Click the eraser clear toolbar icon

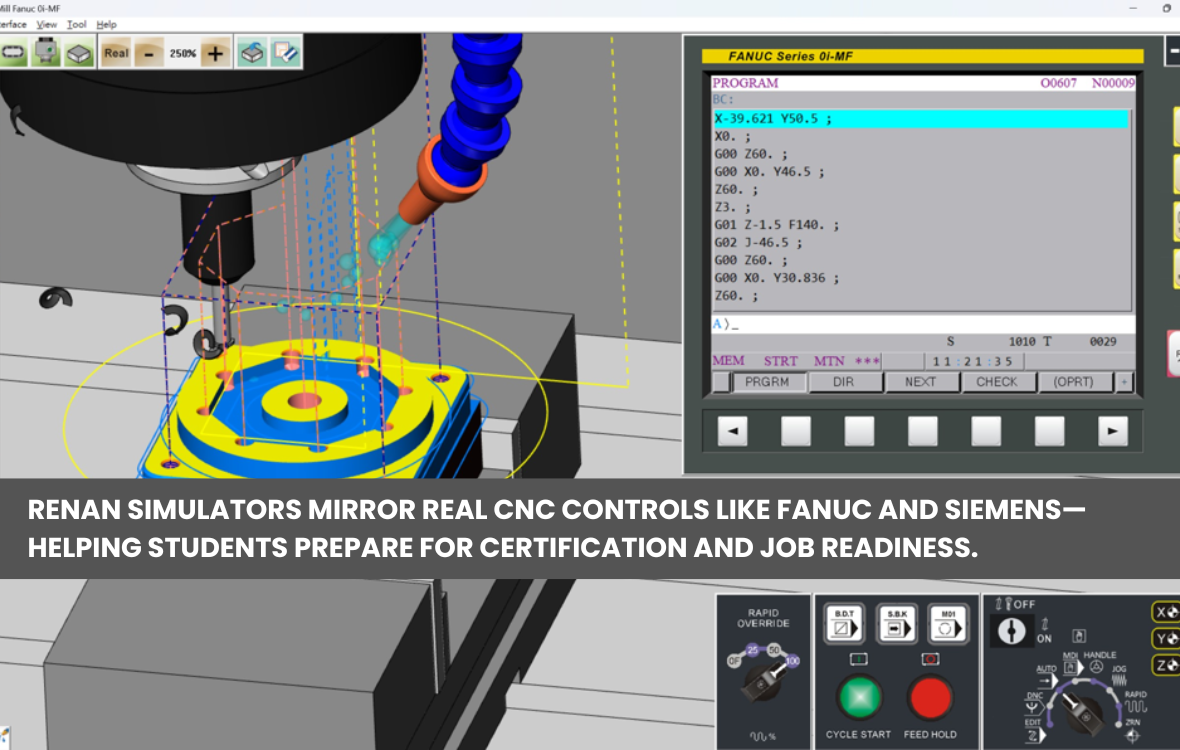[285, 53]
